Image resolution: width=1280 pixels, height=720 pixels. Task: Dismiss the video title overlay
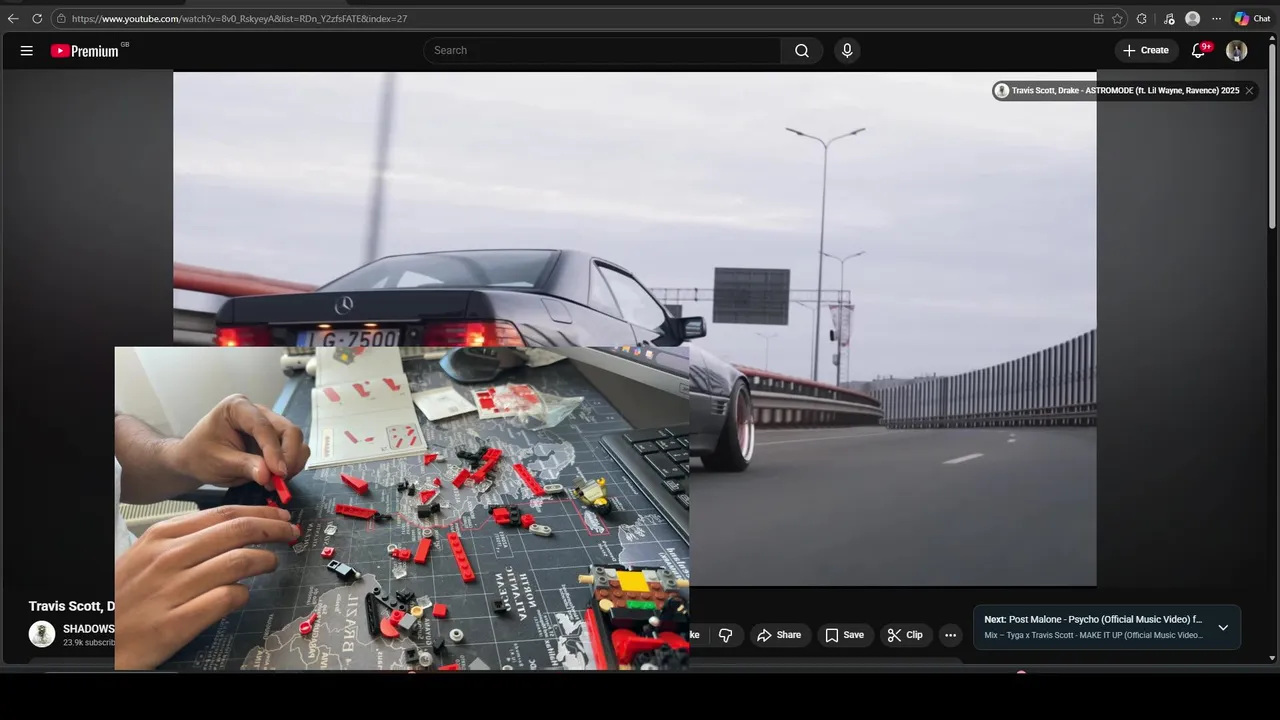pos(1249,90)
